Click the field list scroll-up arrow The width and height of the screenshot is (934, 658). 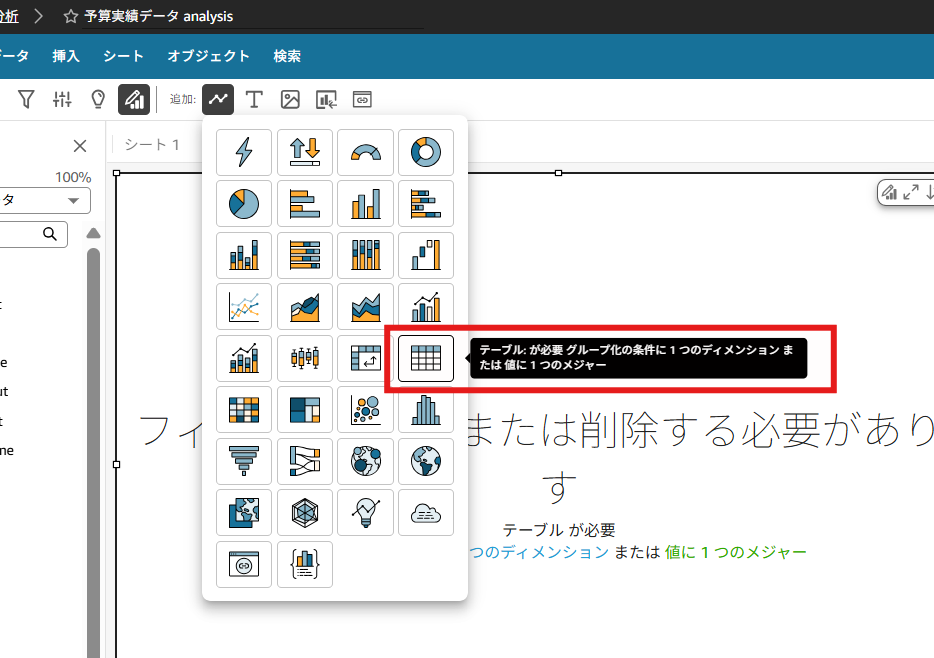pyautogui.click(x=93, y=233)
